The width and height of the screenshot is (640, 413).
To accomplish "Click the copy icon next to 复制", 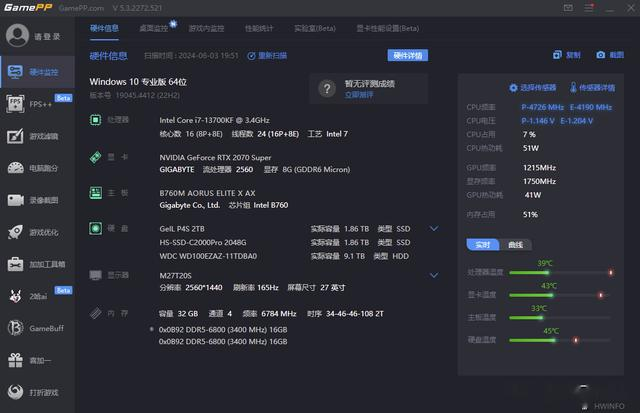I will click(557, 55).
